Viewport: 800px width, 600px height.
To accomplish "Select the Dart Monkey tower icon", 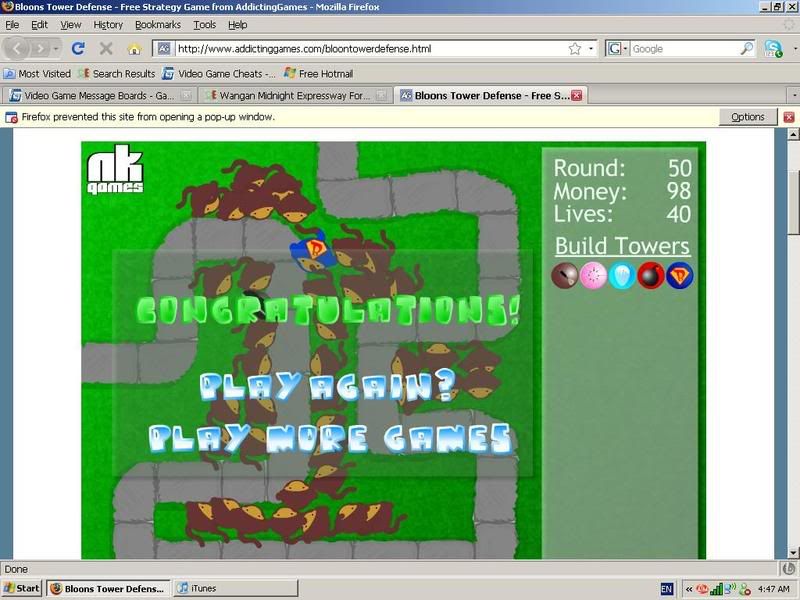I will click(564, 276).
